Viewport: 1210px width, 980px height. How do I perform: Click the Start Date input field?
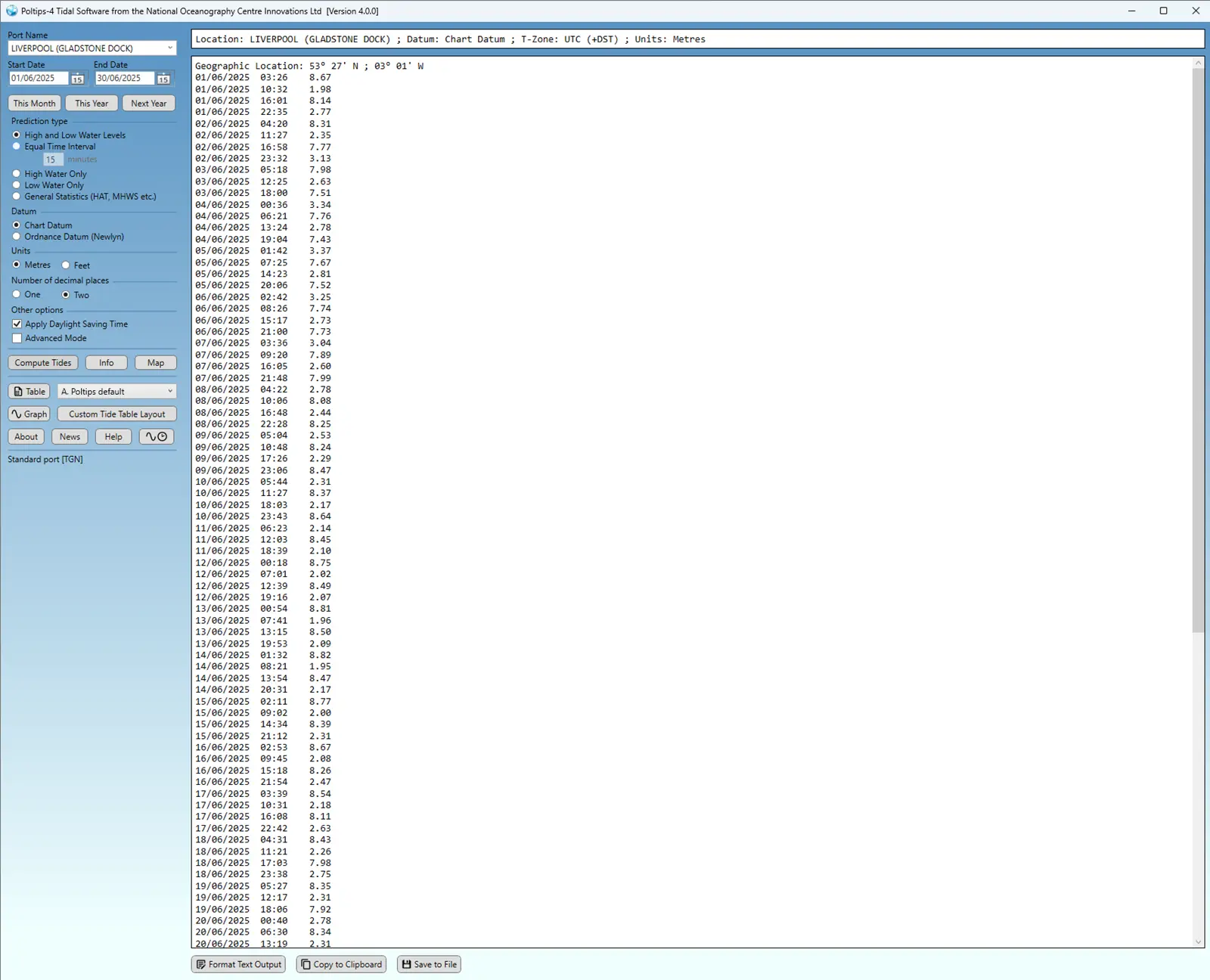pyautogui.click(x=39, y=79)
